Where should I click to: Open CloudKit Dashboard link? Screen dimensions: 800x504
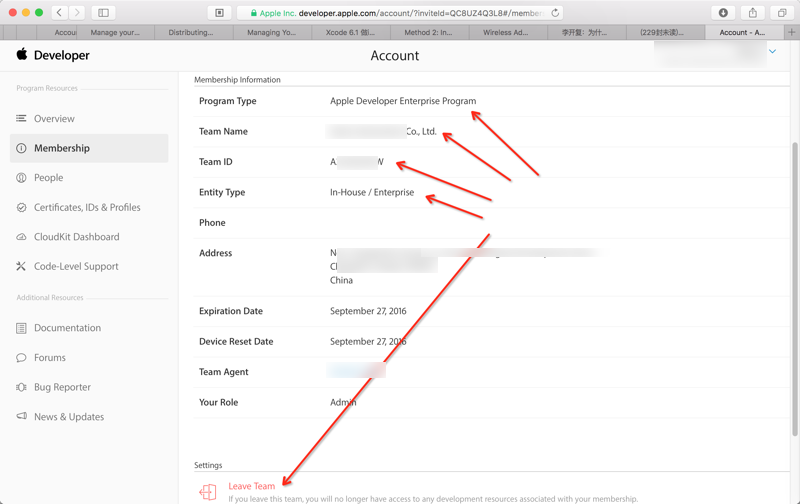tap(77, 237)
